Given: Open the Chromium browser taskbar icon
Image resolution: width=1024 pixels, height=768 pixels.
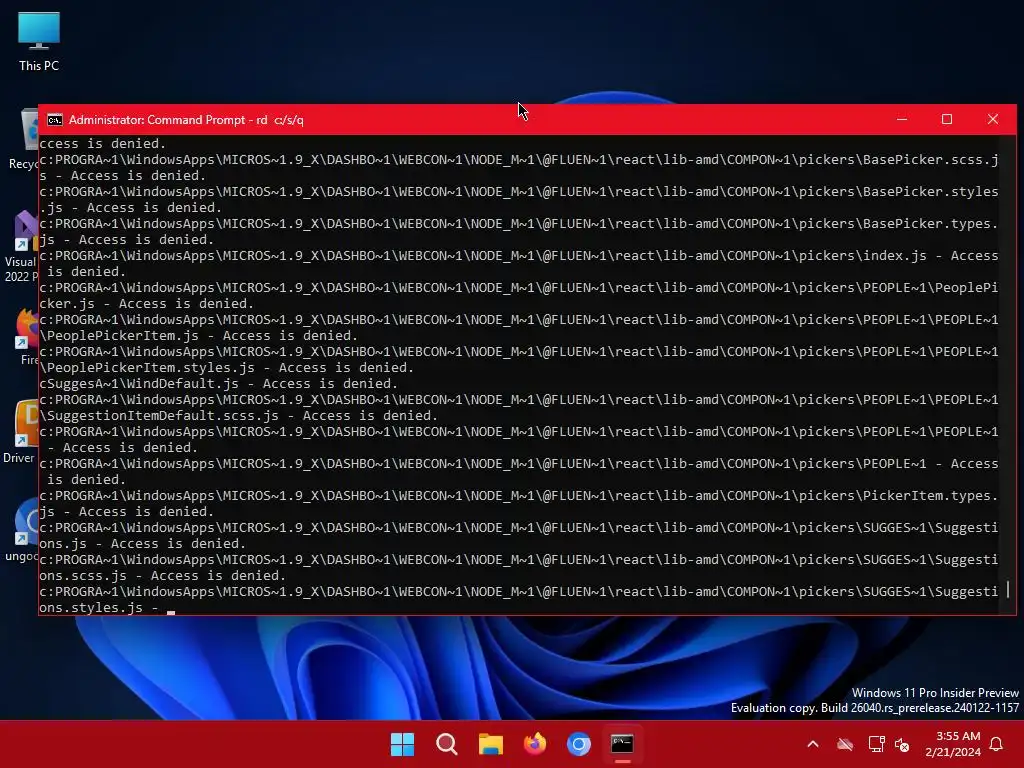Looking at the screenshot, I should [579, 744].
